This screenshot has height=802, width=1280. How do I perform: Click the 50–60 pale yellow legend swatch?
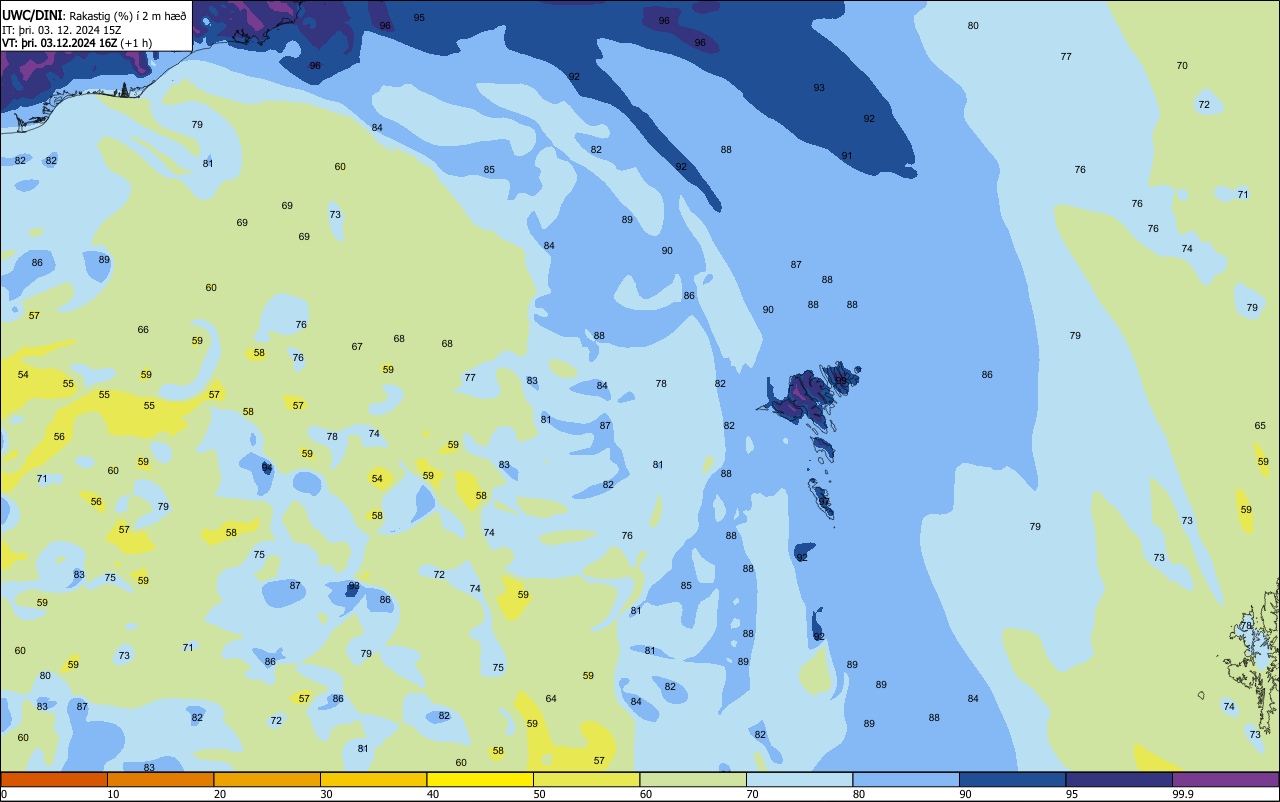(x=586, y=779)
